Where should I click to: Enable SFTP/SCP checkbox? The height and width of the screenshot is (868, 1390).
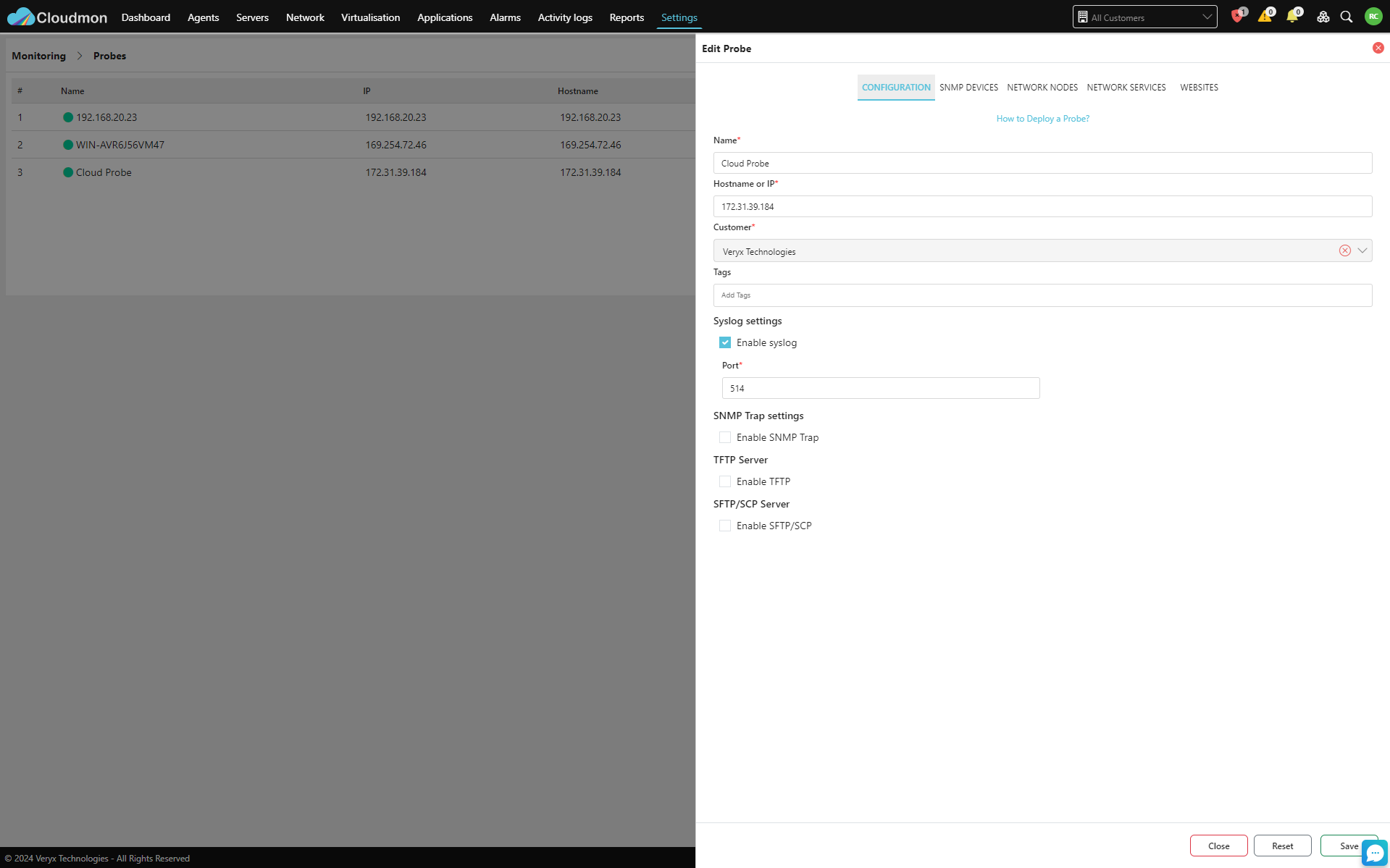click(x=725, y=526)
